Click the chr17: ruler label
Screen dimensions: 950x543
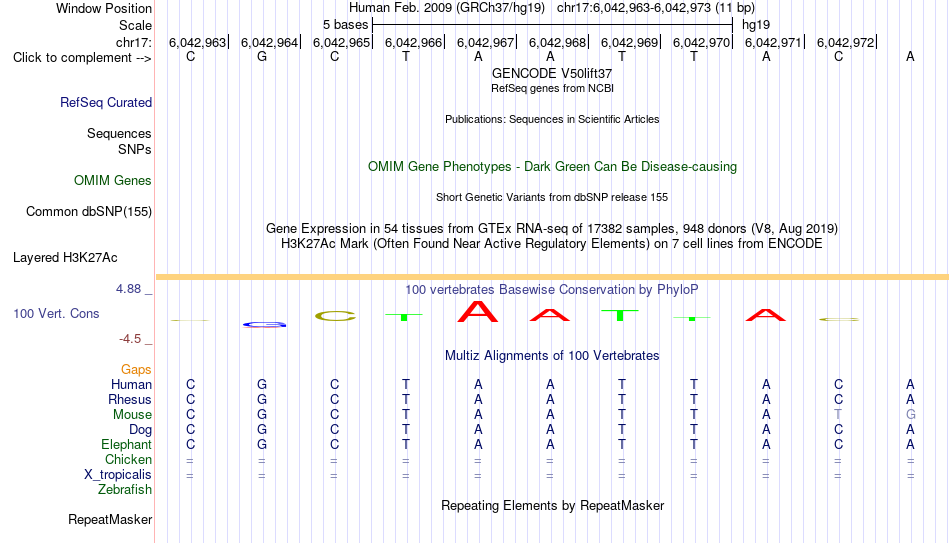(x=133, y=42)
